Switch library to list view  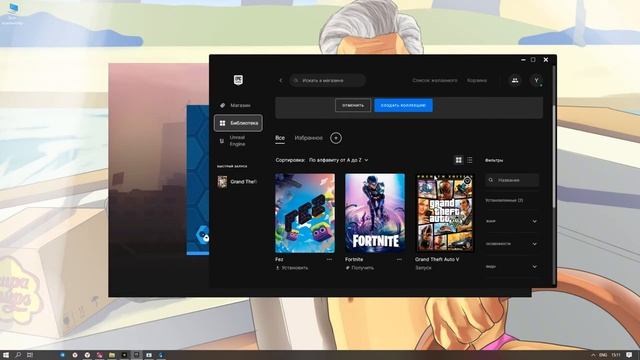click(x=470, y=160)
